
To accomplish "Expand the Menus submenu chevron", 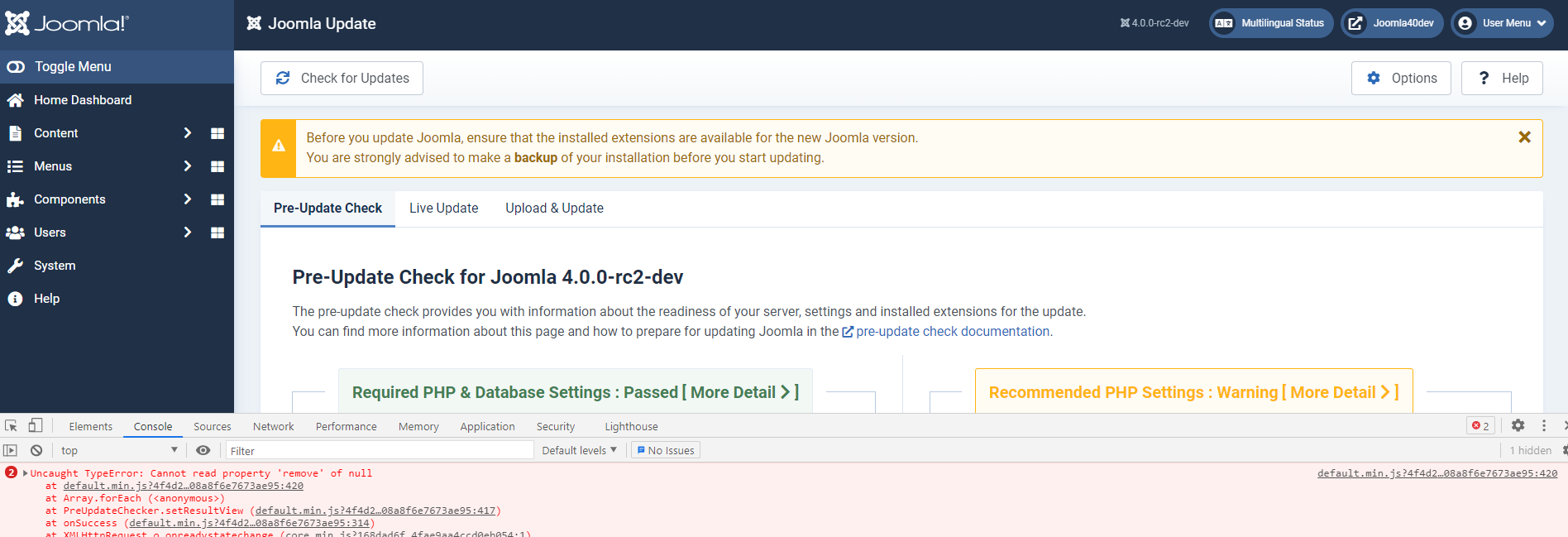I will pos(188,166).
